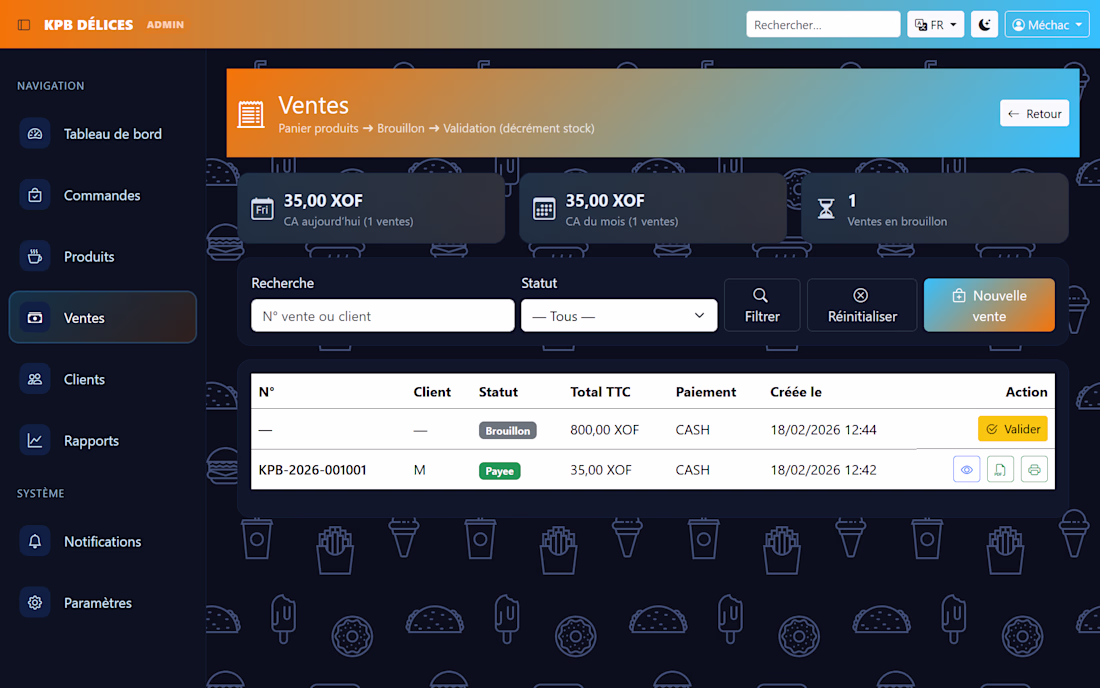The width and height of the screenshot is (1100, 688).
Task: Click the 35,00 XOF table total
Action: coord(601,470)
